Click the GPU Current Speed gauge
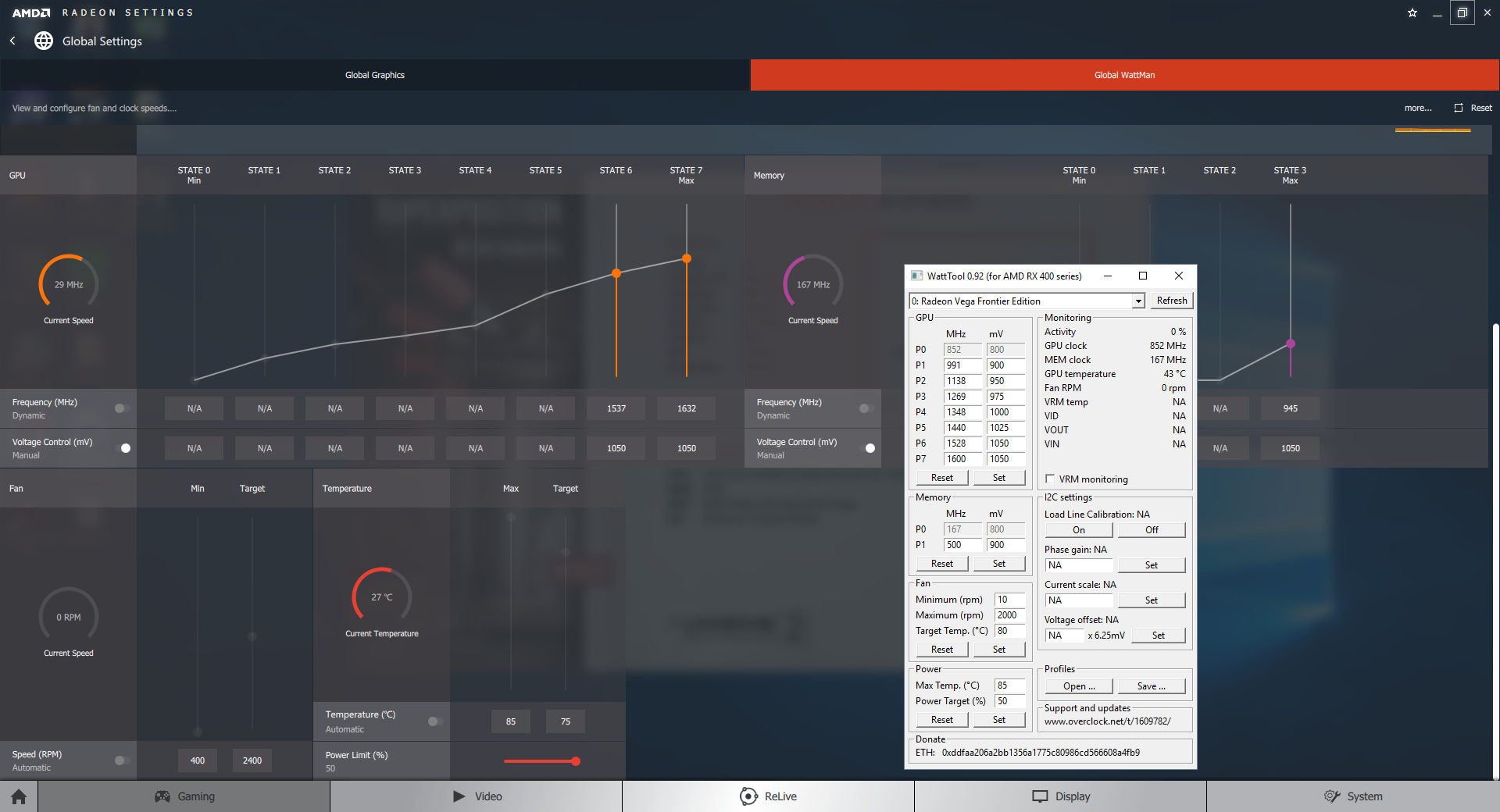Viewport: 1500px width, 812px height. [x=69, y=283]
